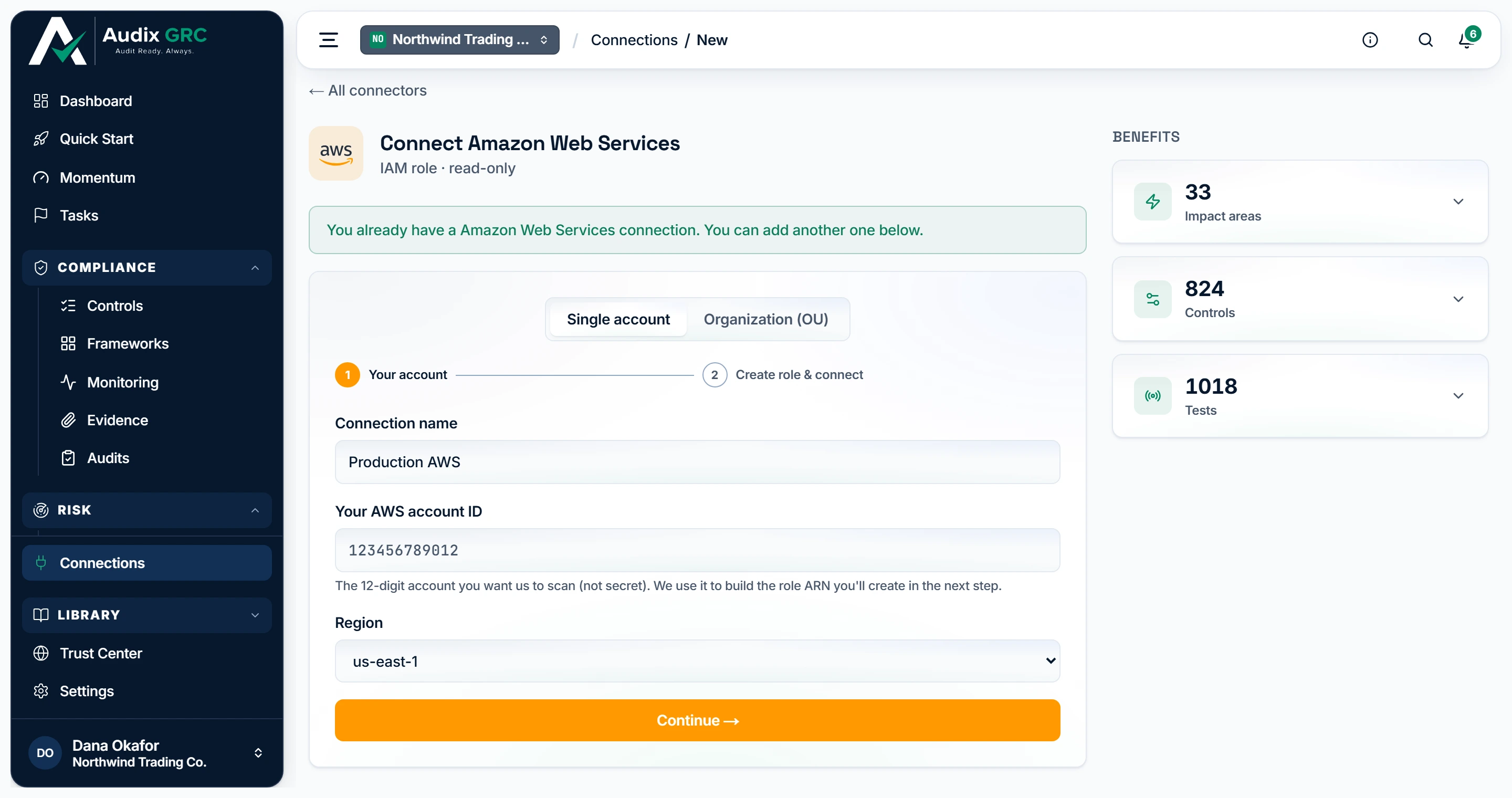Image resolution: width=1512 pixels, height=798 pixels.
Task: Click the BENEFITS heading text
Action: pyautogui.click(x=1146, y=136)
